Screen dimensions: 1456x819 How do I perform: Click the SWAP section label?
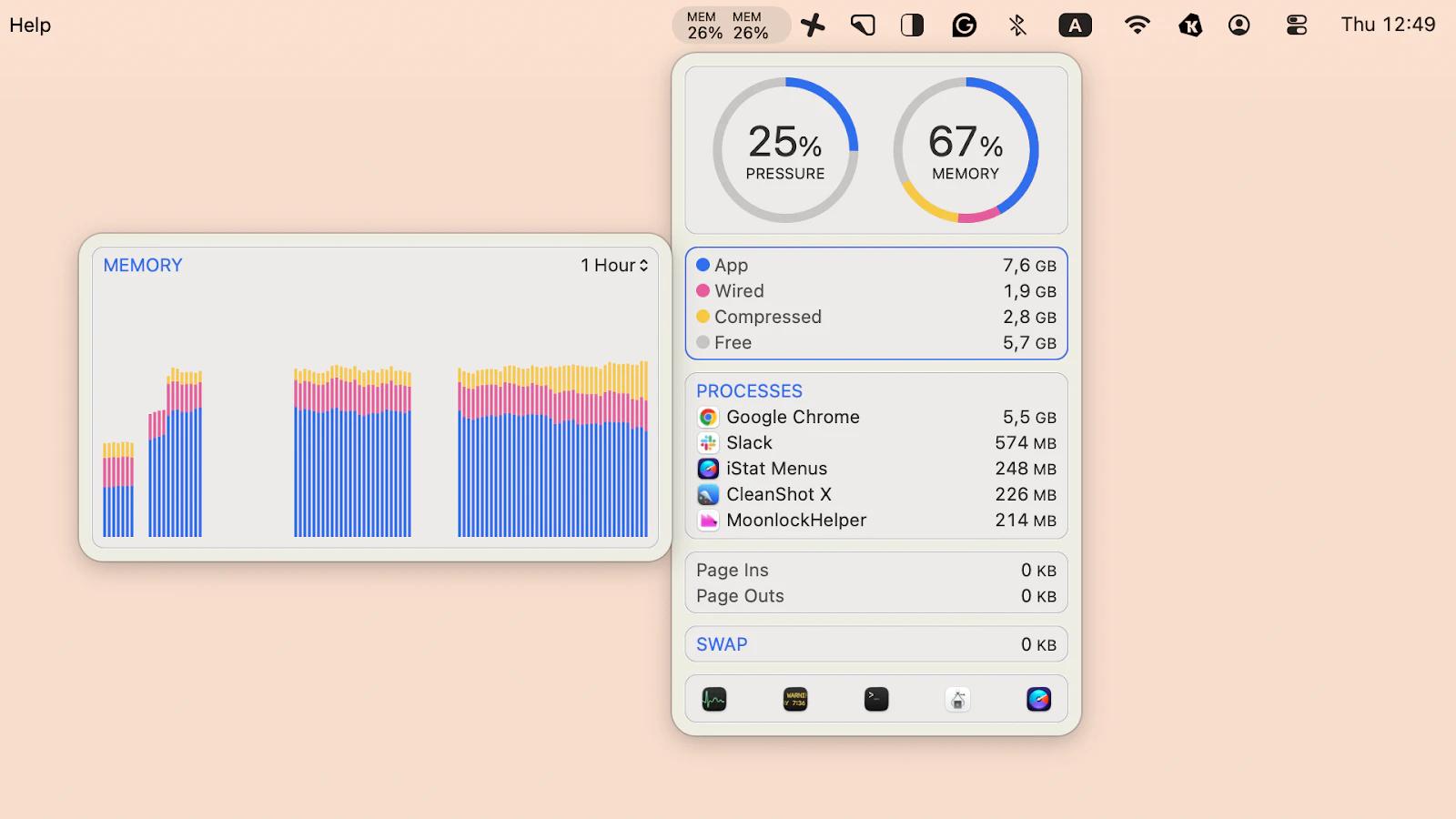(721, 643)
